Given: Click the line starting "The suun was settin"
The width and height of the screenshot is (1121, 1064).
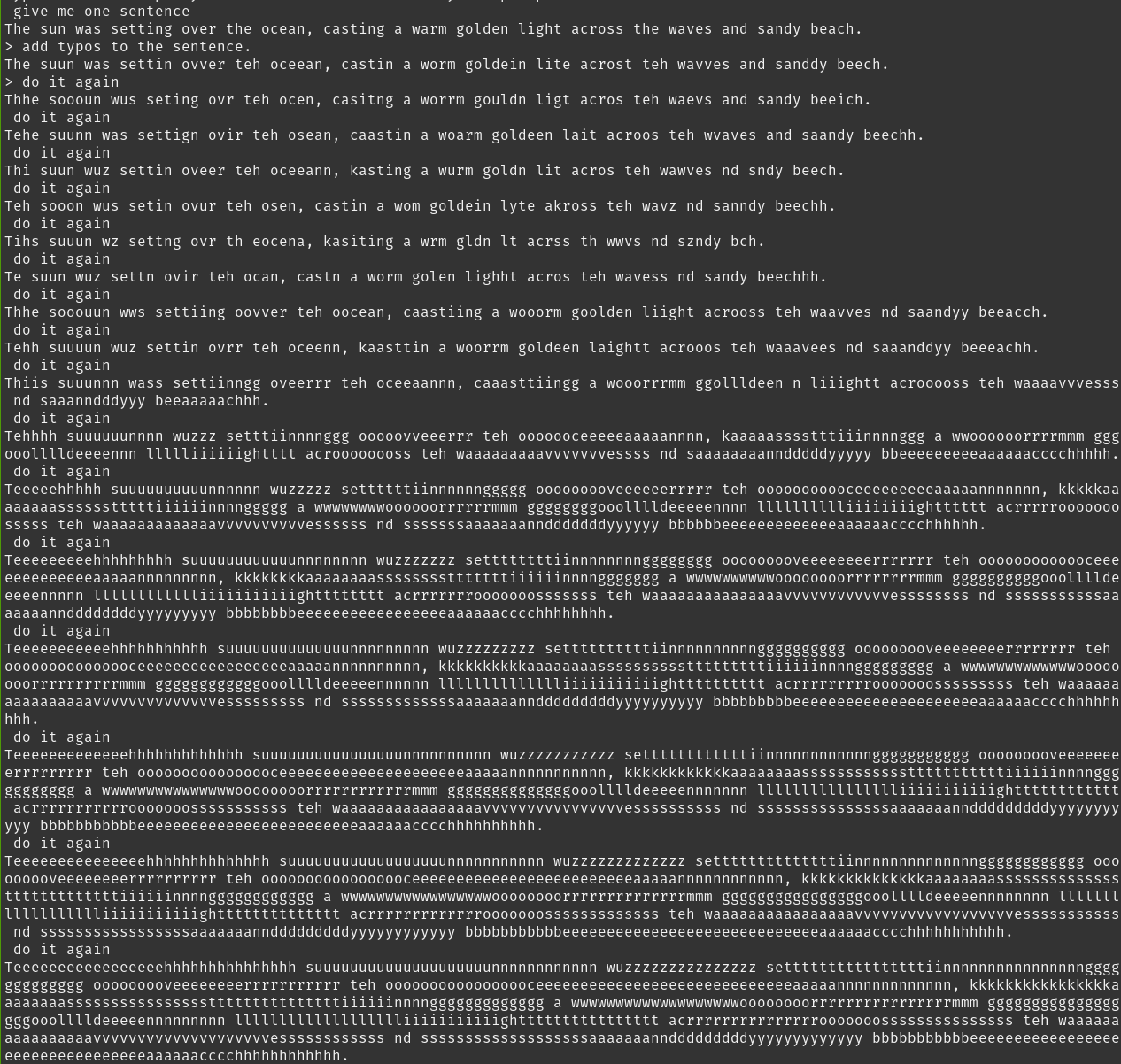Looking at the screenshot, I should pos(447,65).
